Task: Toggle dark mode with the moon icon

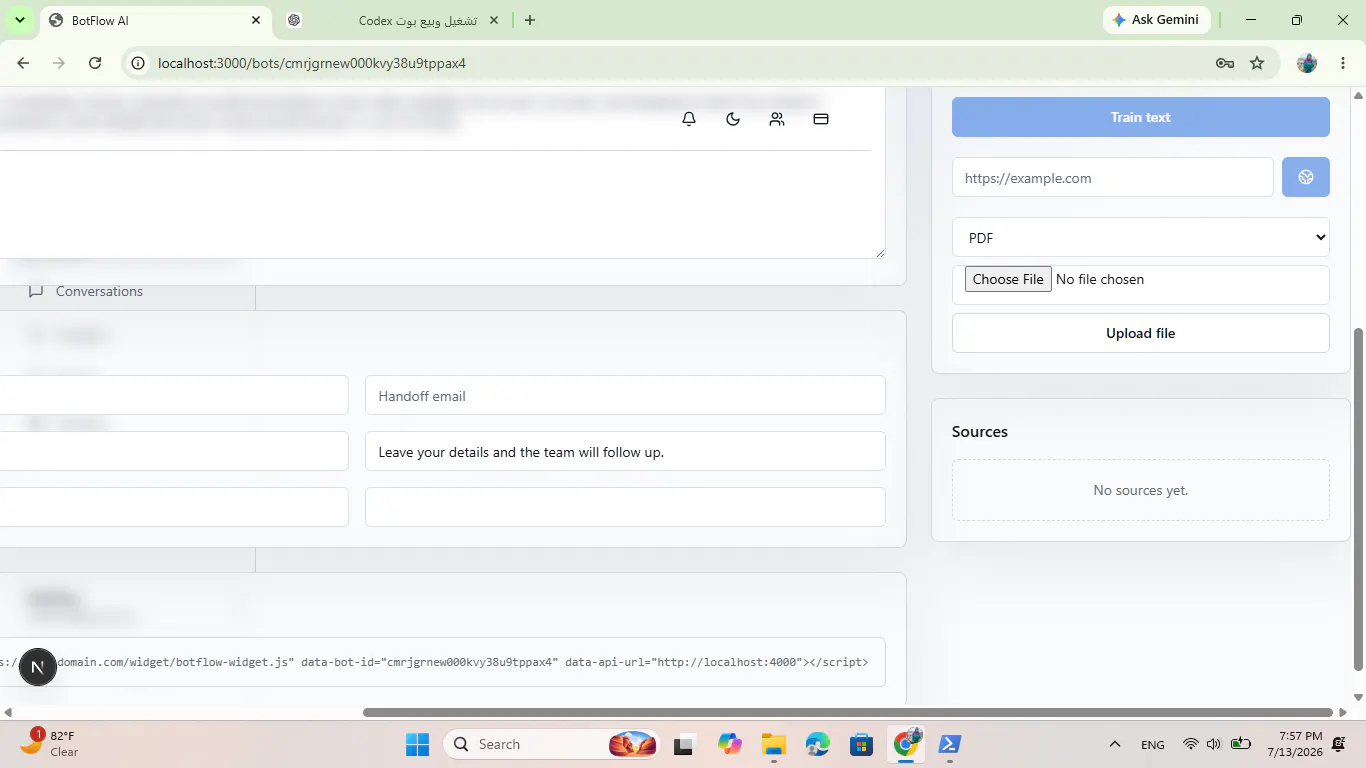Action: click(733, 119)
